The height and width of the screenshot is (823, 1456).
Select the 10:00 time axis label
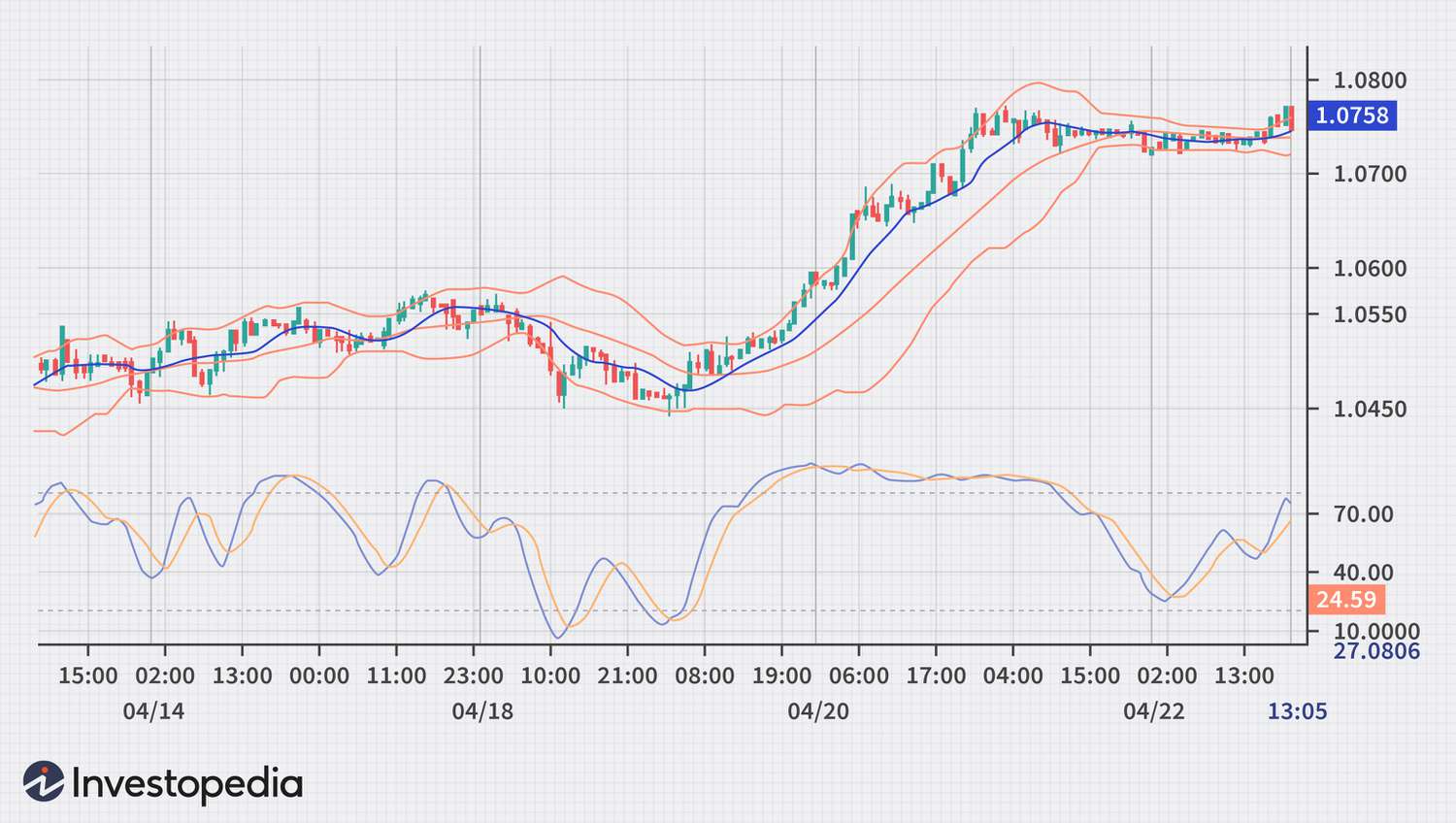(x=550, y=675)
